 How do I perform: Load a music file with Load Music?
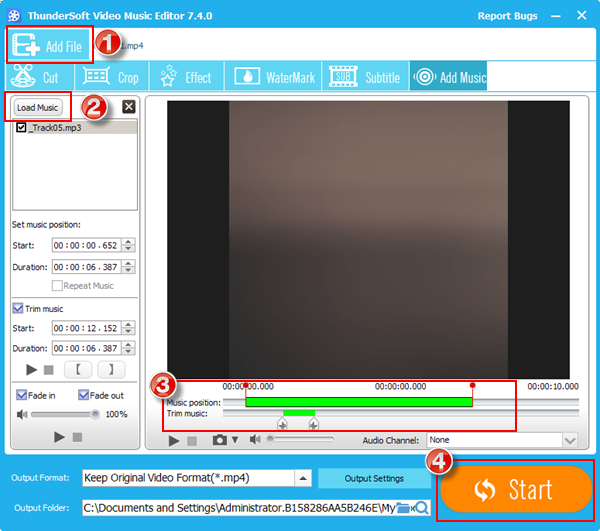pyautogui.click(x=39, y=107)
